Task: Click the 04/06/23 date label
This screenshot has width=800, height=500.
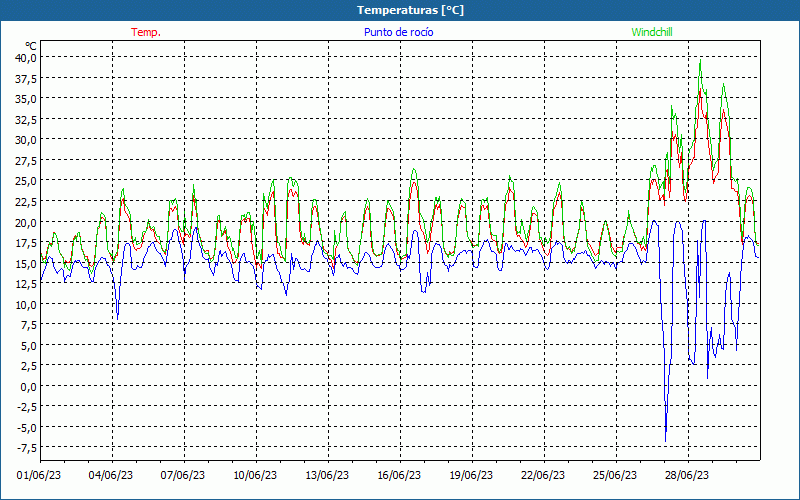Action: point(111,476)
